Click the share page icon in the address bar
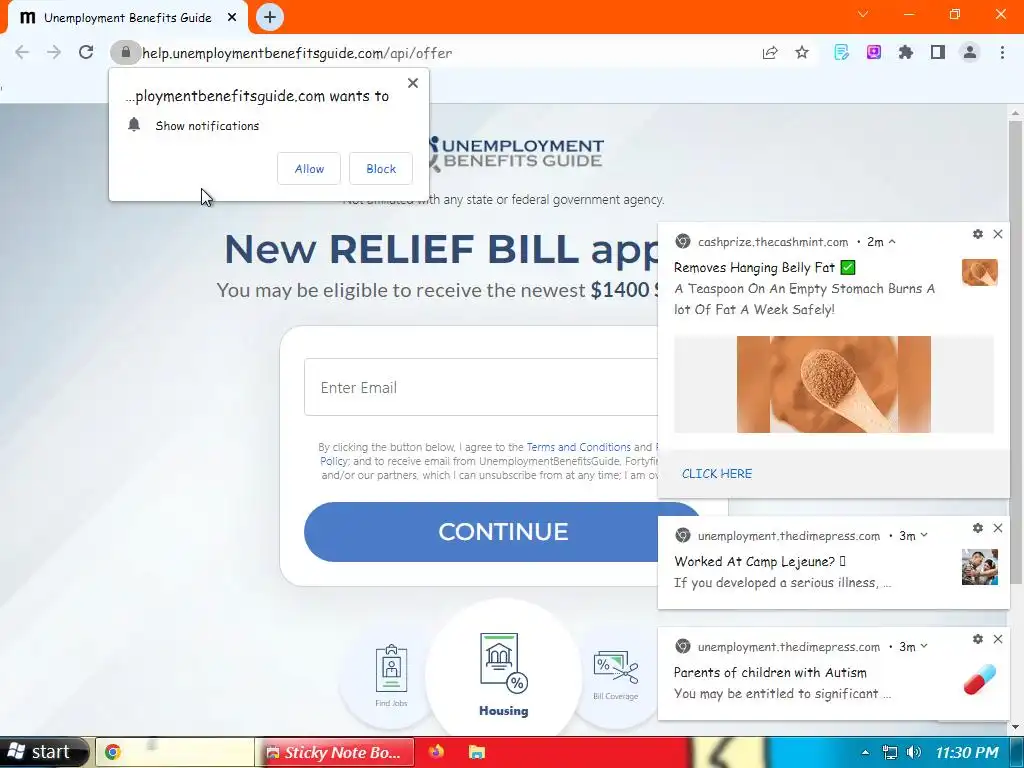Viewport: 1024px width, 768px height. (x=770, y=53)
